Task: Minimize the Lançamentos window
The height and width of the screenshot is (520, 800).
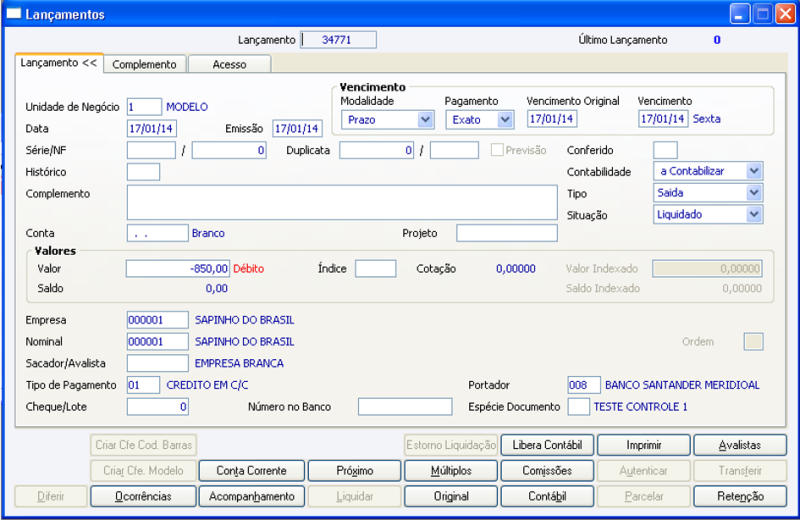Action: click(739, 14)
